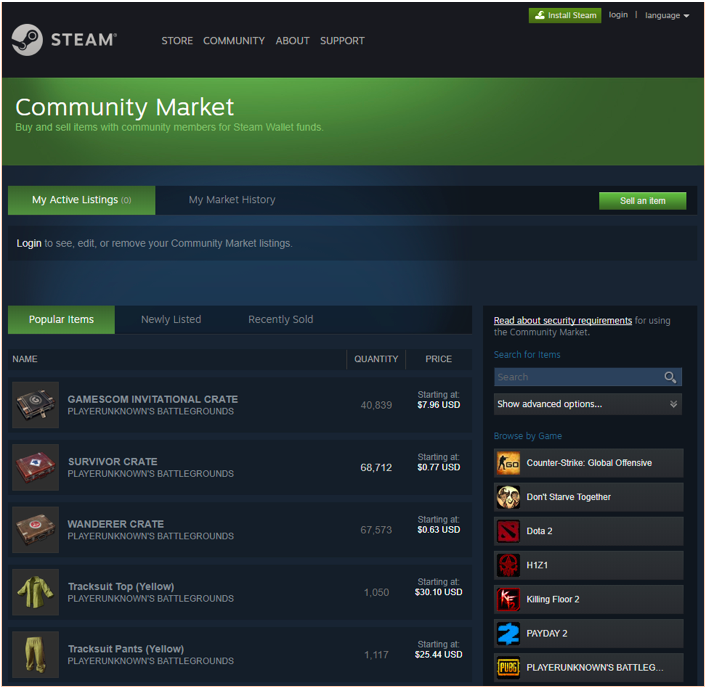Screen dimensions: 707x691
Task: Open Tracksuit Pants (Yellow) listing name
Action: [x=126, y=649]
